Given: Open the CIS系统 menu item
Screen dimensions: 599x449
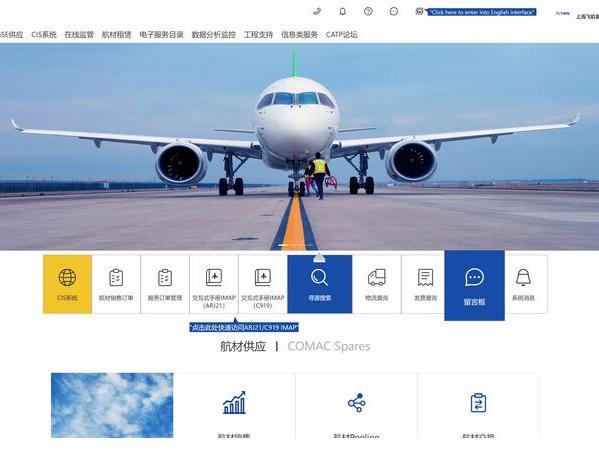Looking at the screenshot, I should pyautogui.click(x=44, y=35).
